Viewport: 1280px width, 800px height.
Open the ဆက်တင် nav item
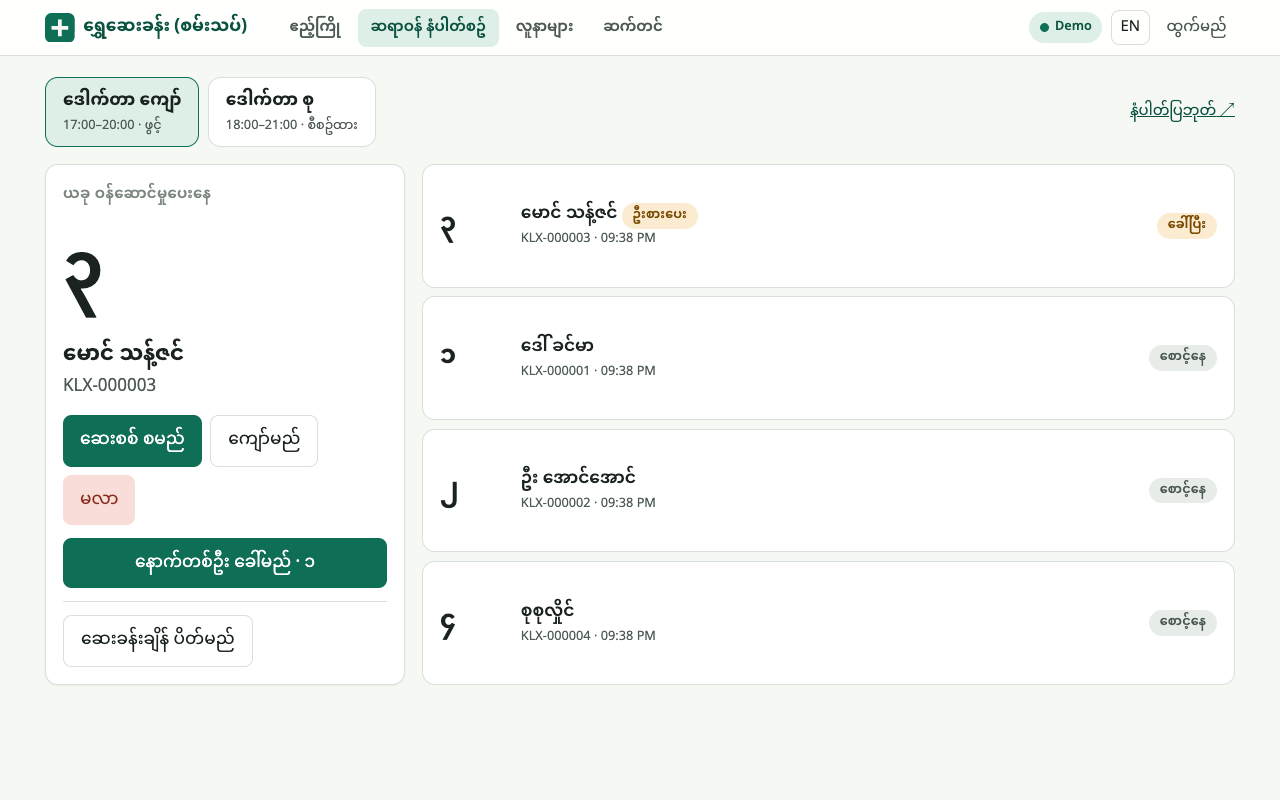click(632, 28)
